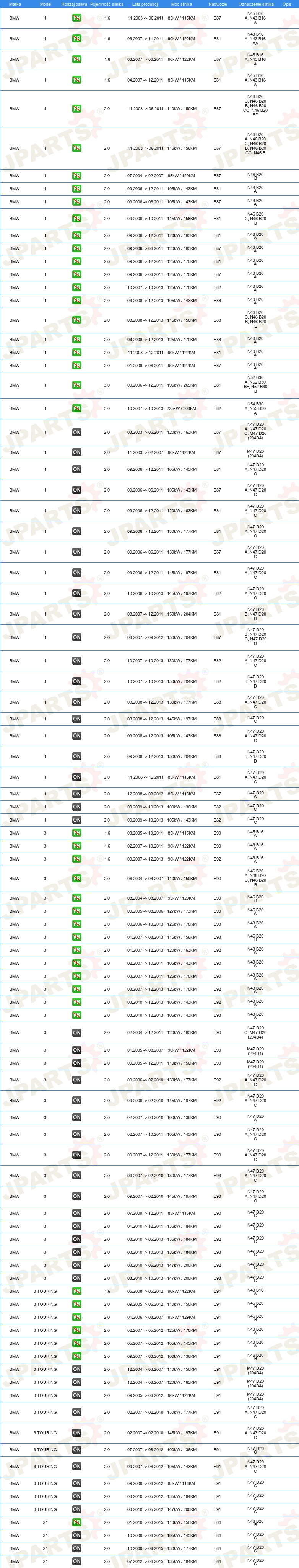This screenshot has width=299, height=1568.
Task: Click the Model column header
Action: pos(45,4)
